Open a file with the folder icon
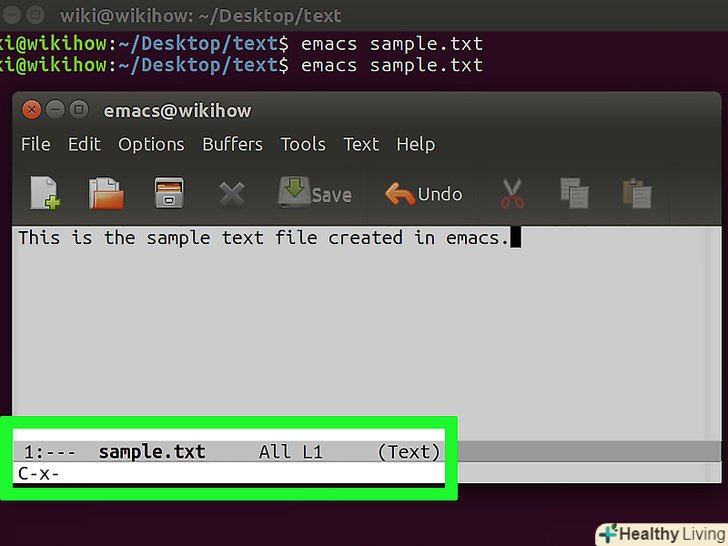728x546 pixels. (106, 193)
